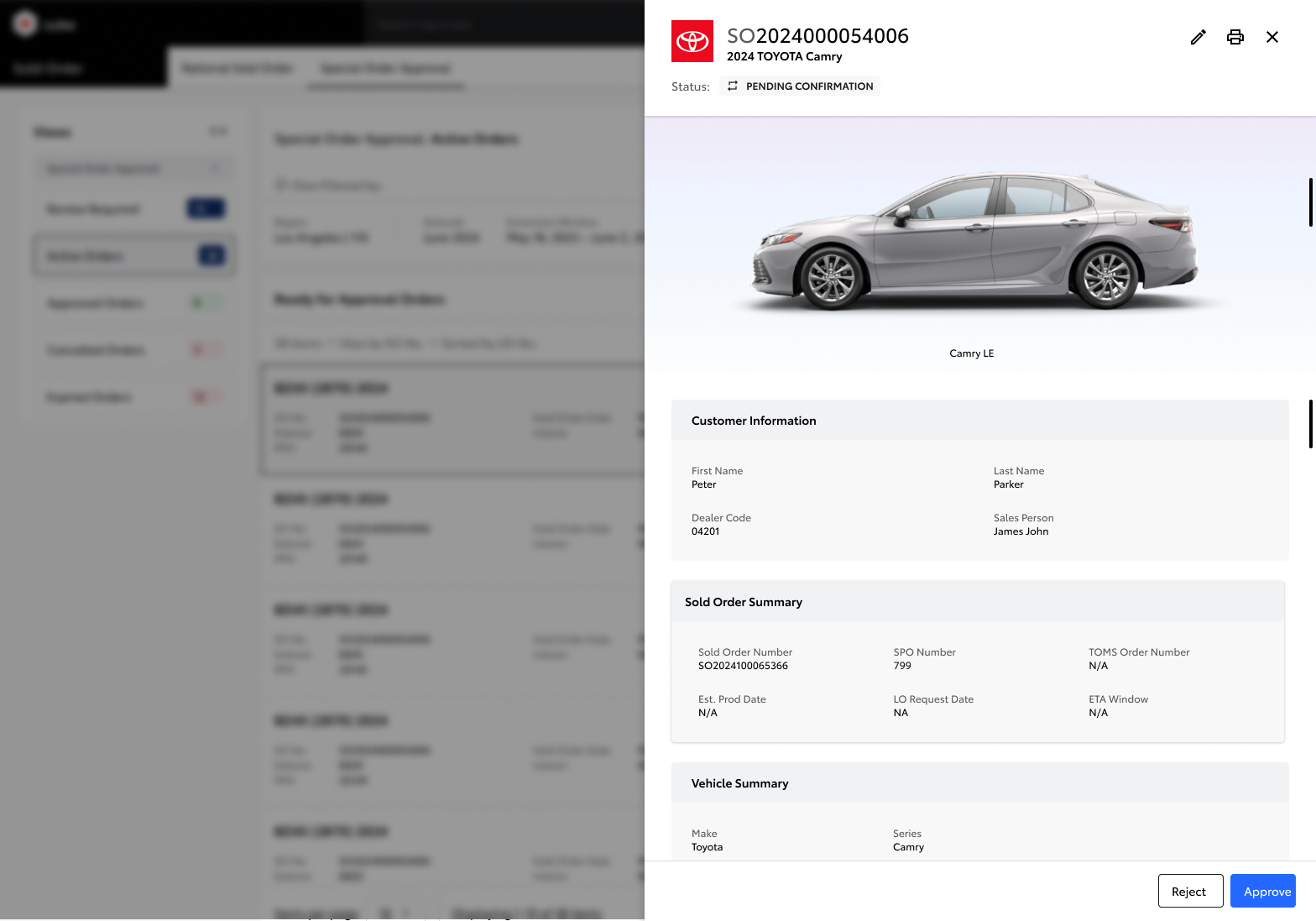Click the Est. Prod Date label

point(732,699)
